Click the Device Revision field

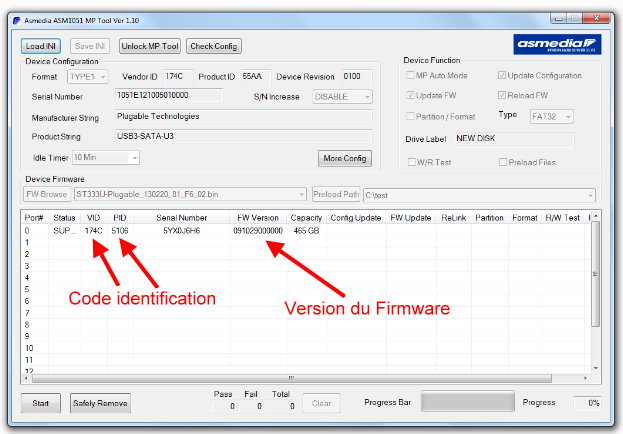pos(357,76)
